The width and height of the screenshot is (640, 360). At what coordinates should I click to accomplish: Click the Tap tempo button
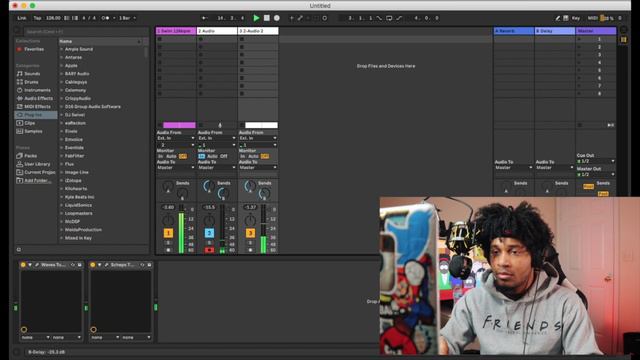(x=37, y=18)
